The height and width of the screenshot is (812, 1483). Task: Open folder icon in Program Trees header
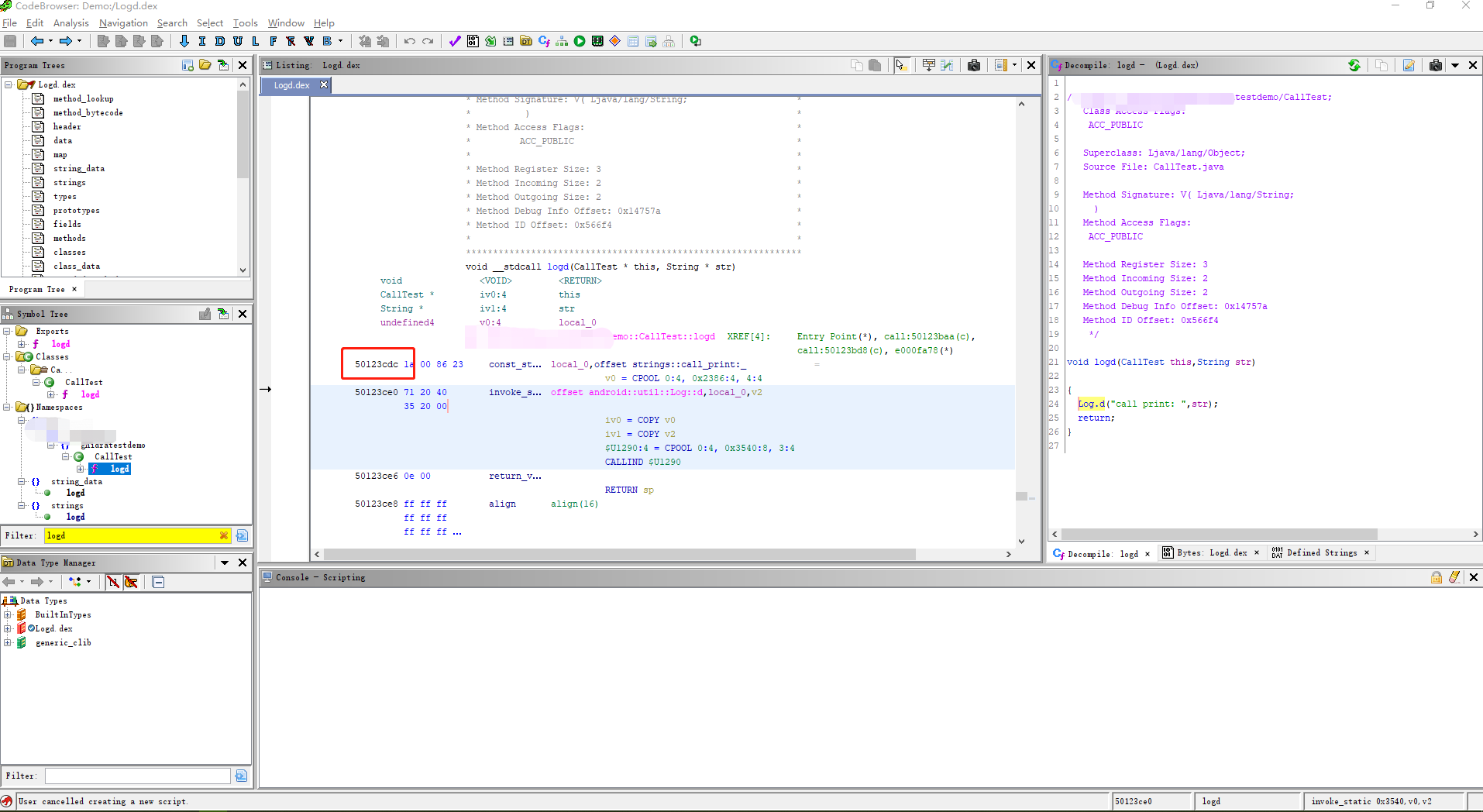click(205, 65)
